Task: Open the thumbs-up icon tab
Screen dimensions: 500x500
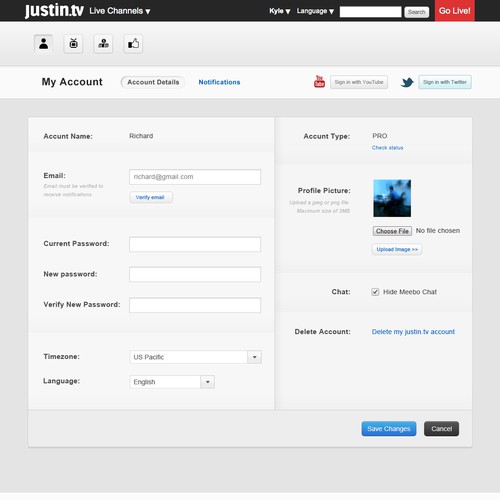Action: [133, 44]
